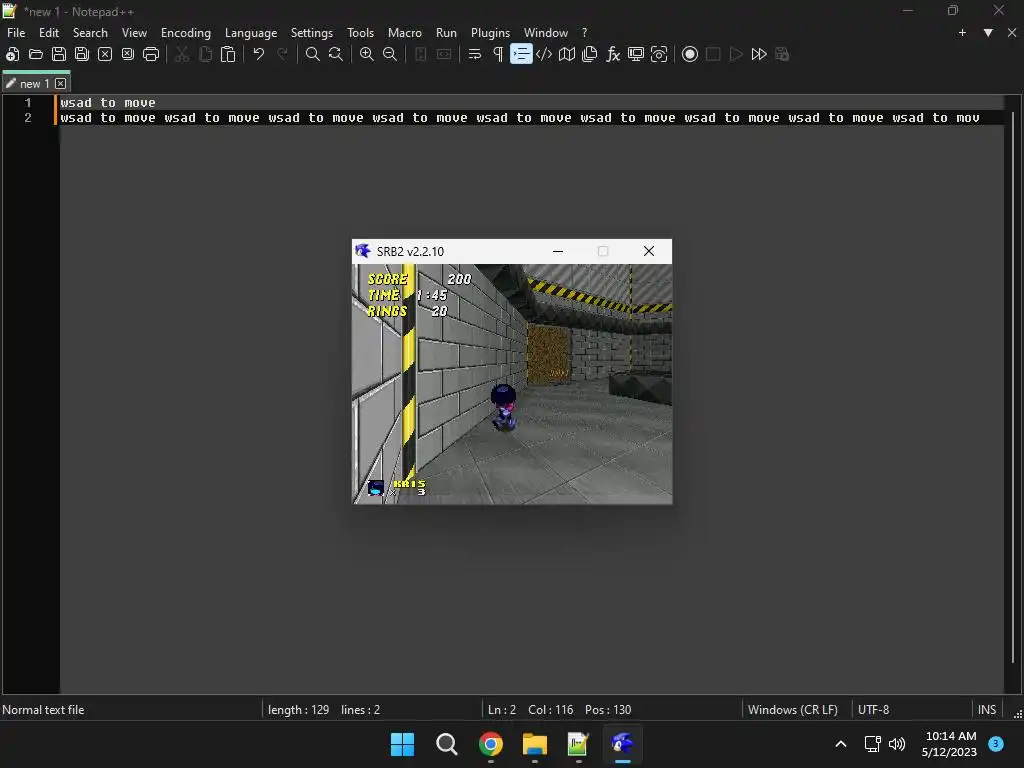The height and width of the screenshot is (768, 1024).
Task: Open the Language menu
Action: [x=251, y=33]
